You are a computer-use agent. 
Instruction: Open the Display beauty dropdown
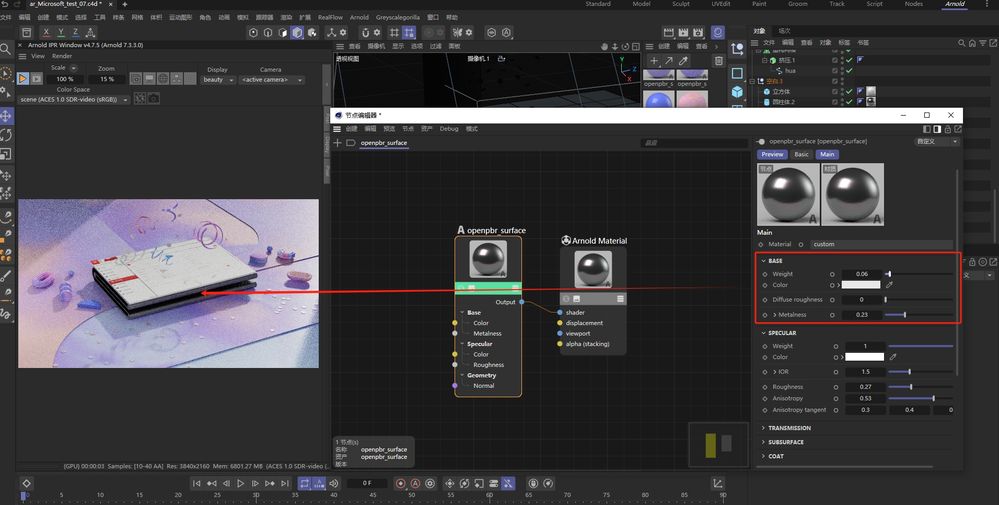[219, 80]
